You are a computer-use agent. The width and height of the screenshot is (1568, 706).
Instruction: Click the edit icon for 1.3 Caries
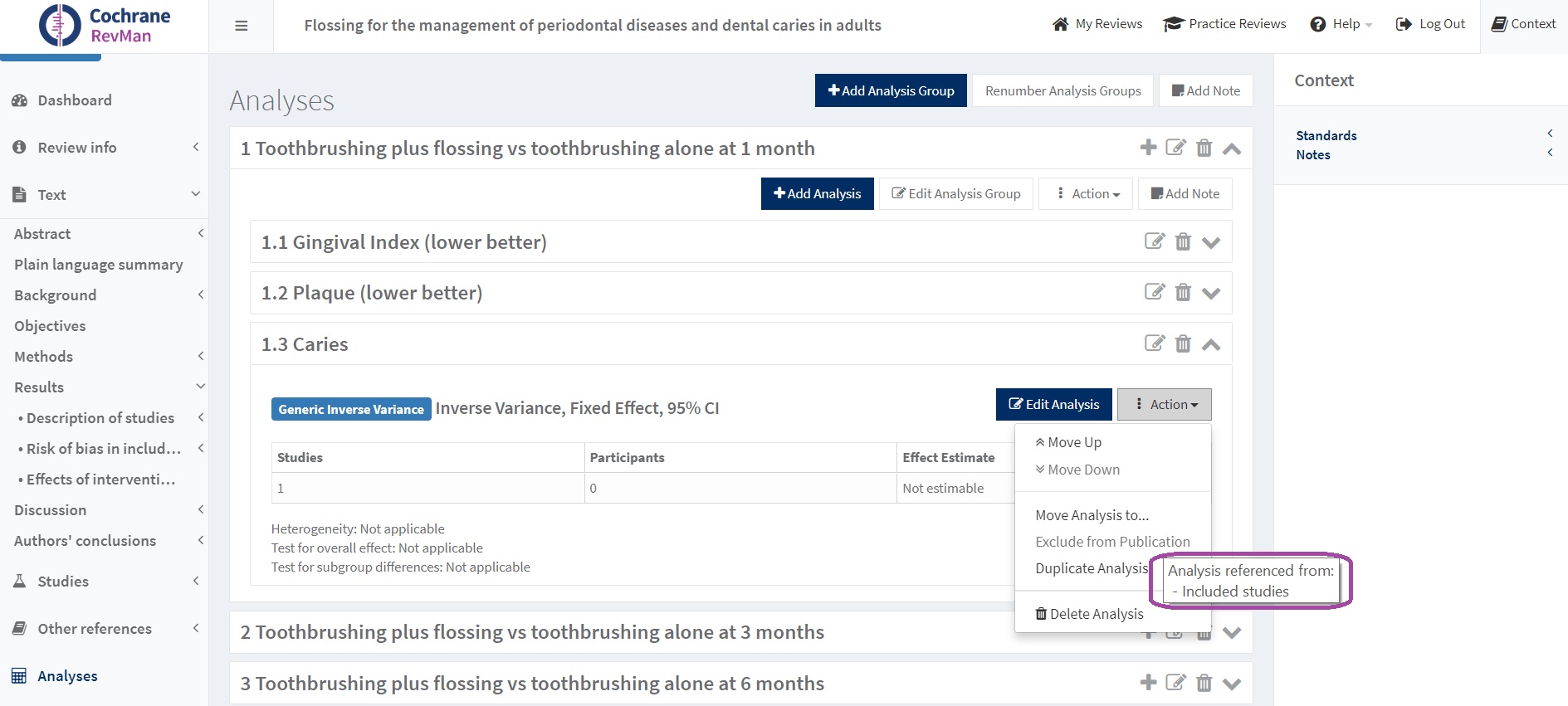1154,343
